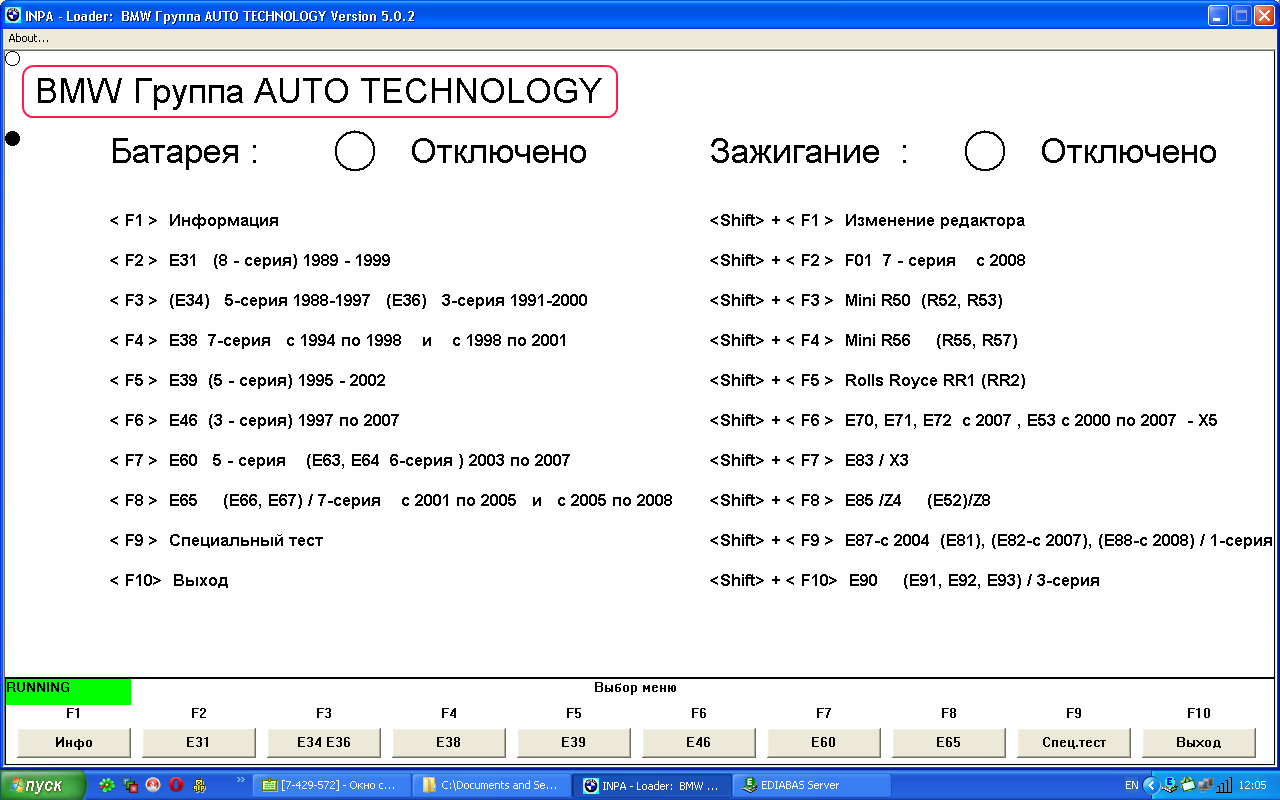Click the 'F01 7 - серия с 2008' line
The width and height of the screenshot is (1280, 800).
click(x=868, y=260)
